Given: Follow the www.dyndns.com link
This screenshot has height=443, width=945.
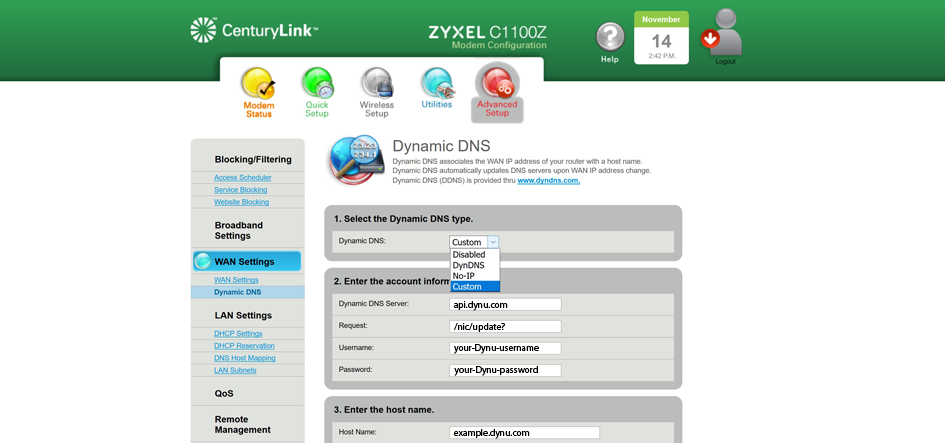Looking at the screenshot, I should (x=548, y=180).
